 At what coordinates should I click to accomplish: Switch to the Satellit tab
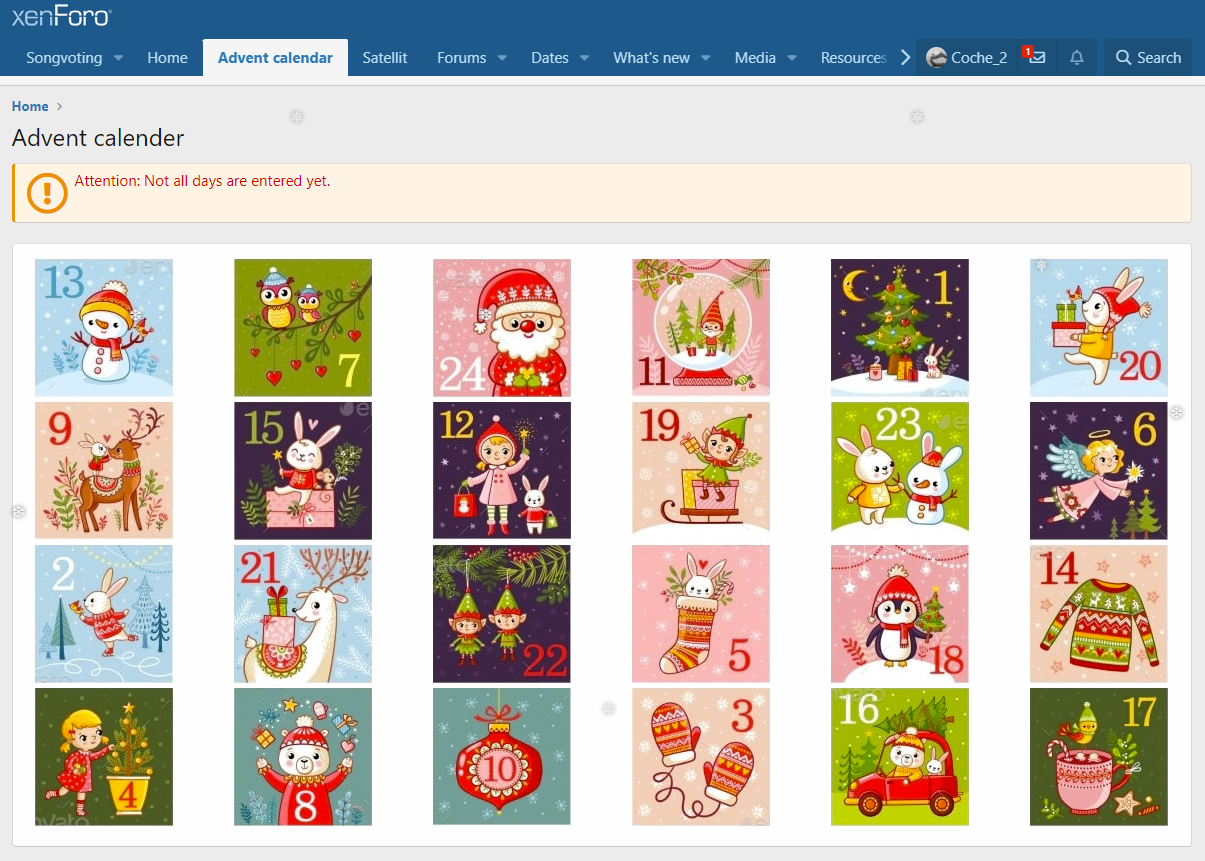point(385,58)
